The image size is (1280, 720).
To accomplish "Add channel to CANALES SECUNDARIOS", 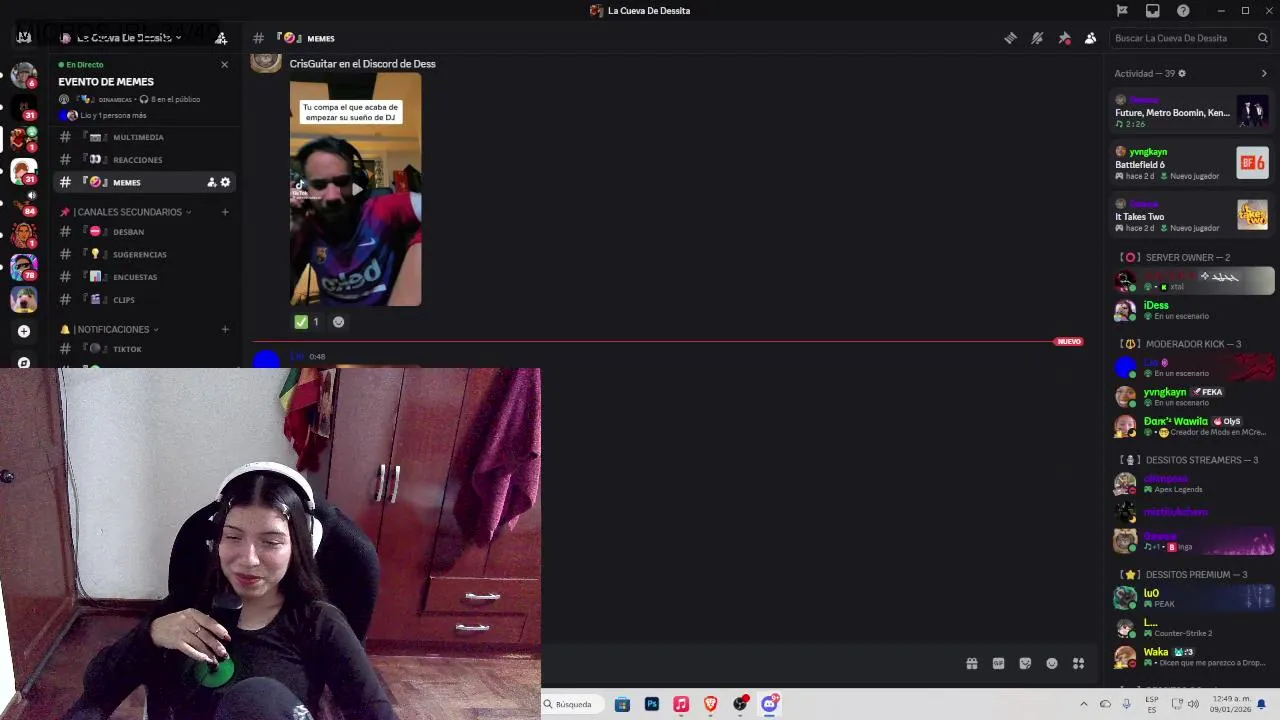I will [225, 212].
